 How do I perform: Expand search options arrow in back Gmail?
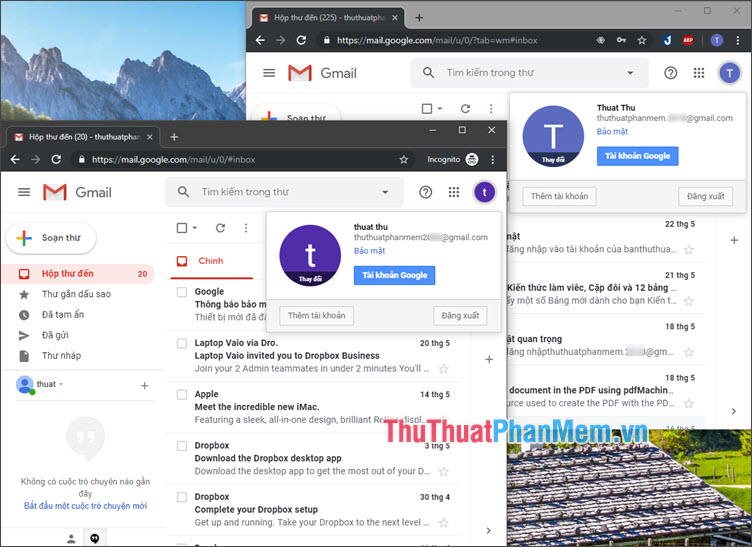point(630,73)
